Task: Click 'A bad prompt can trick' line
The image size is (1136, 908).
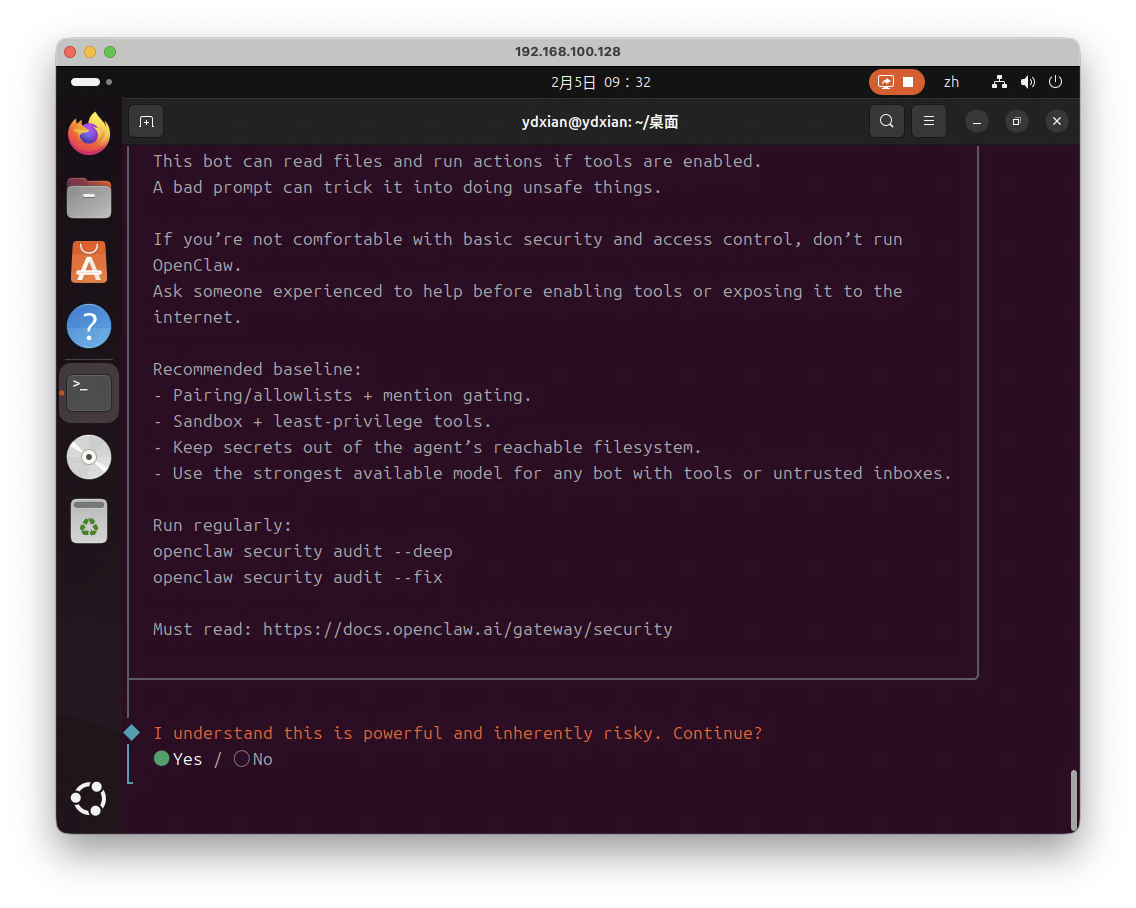Action: (x=407, y=187)
